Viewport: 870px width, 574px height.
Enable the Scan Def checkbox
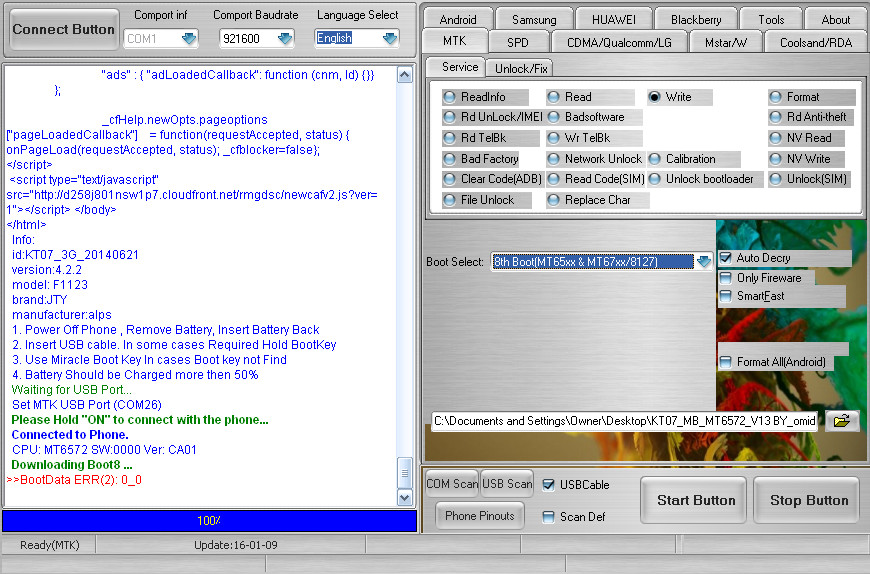548,517
